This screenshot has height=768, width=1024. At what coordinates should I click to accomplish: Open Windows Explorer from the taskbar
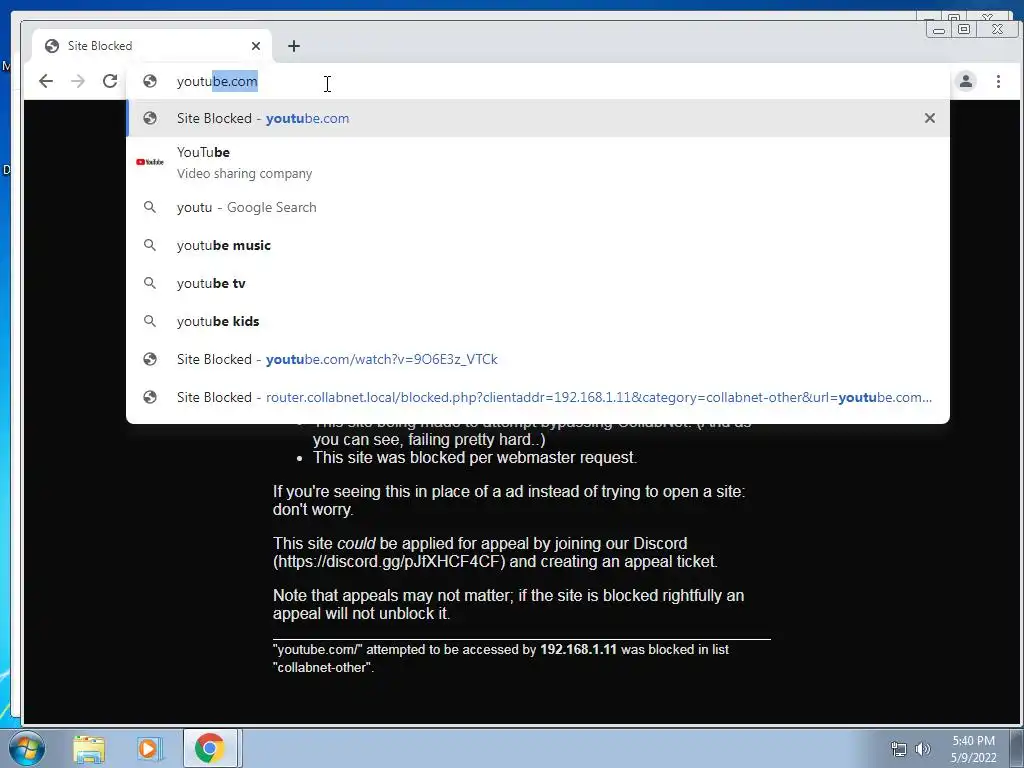[89, 749]
